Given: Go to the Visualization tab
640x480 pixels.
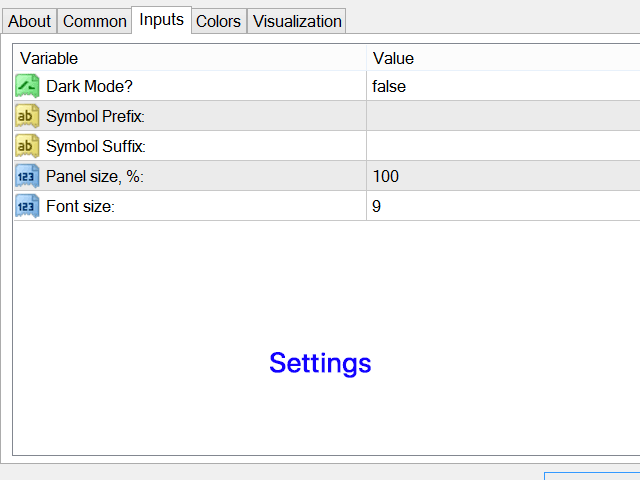Looking at the screenshot, I should [297, 21].
